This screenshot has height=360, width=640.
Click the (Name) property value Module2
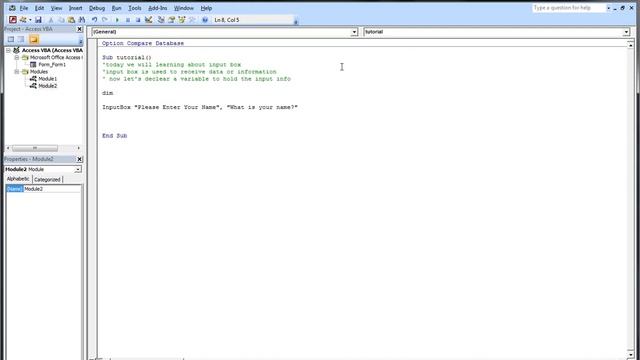[52, 189]
